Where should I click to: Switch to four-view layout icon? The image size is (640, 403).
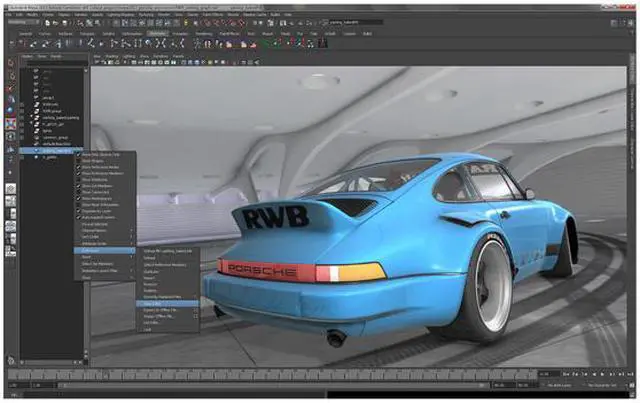tap(11, 201)
